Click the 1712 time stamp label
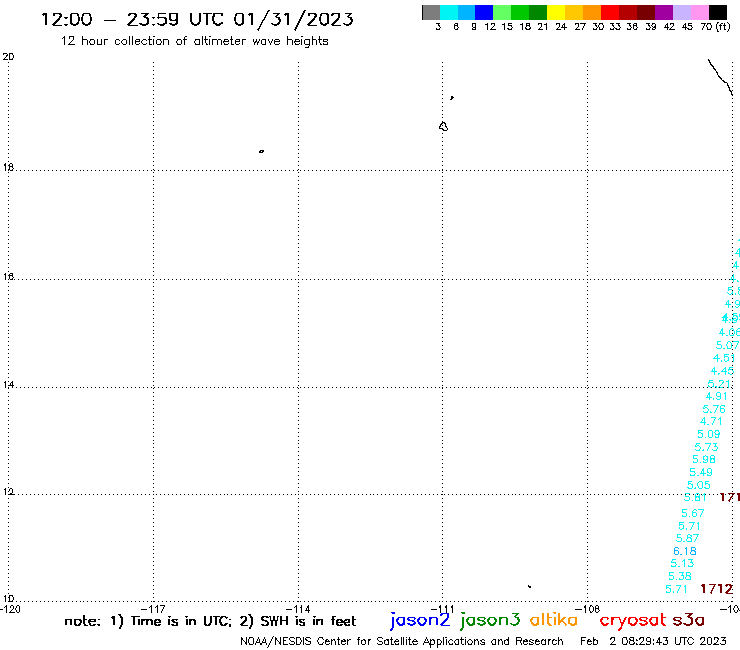The height and width of the screenshot is (650, 740). (x=716, y=589)
